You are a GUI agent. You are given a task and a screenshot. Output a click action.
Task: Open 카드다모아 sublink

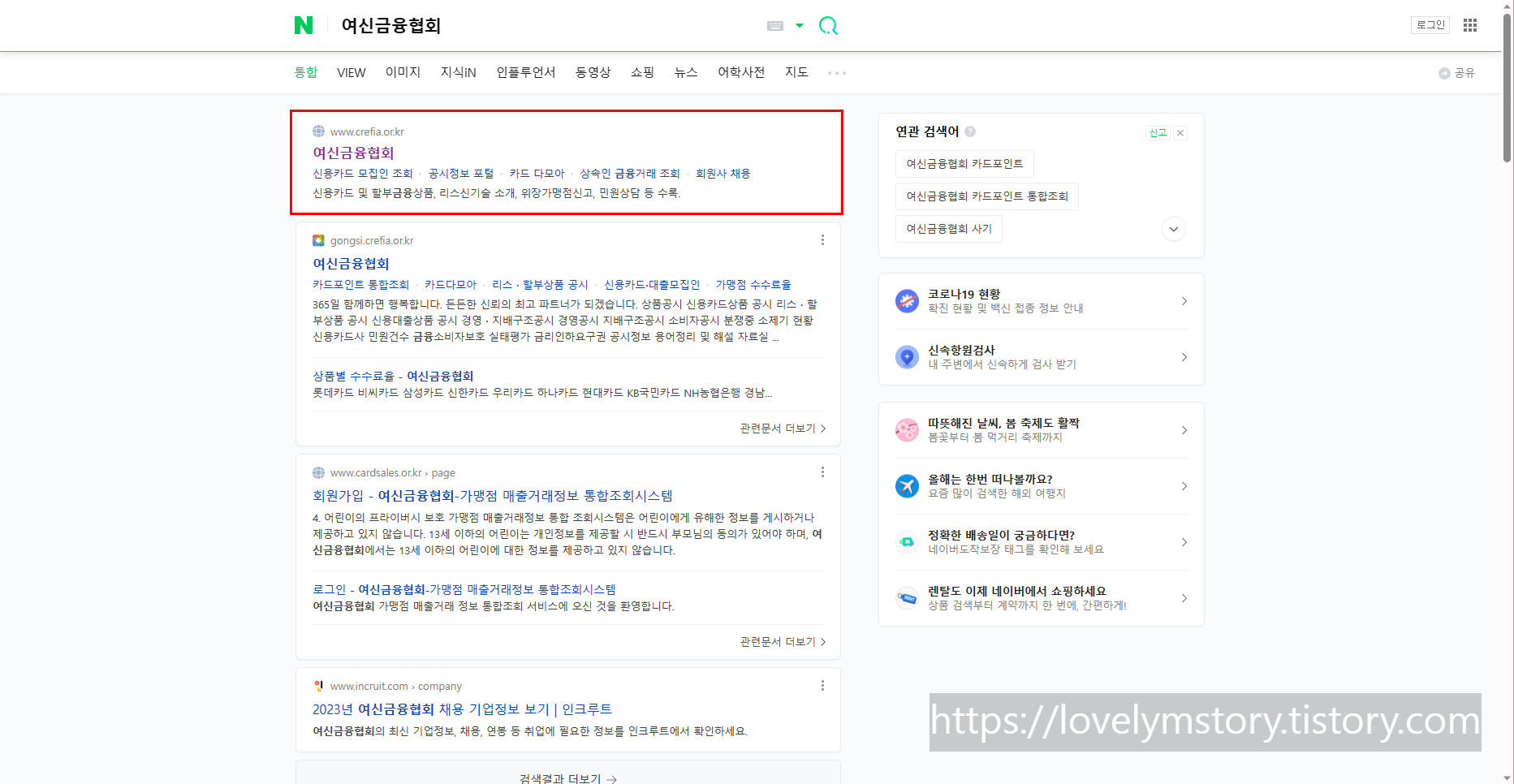tap(451, 285)
